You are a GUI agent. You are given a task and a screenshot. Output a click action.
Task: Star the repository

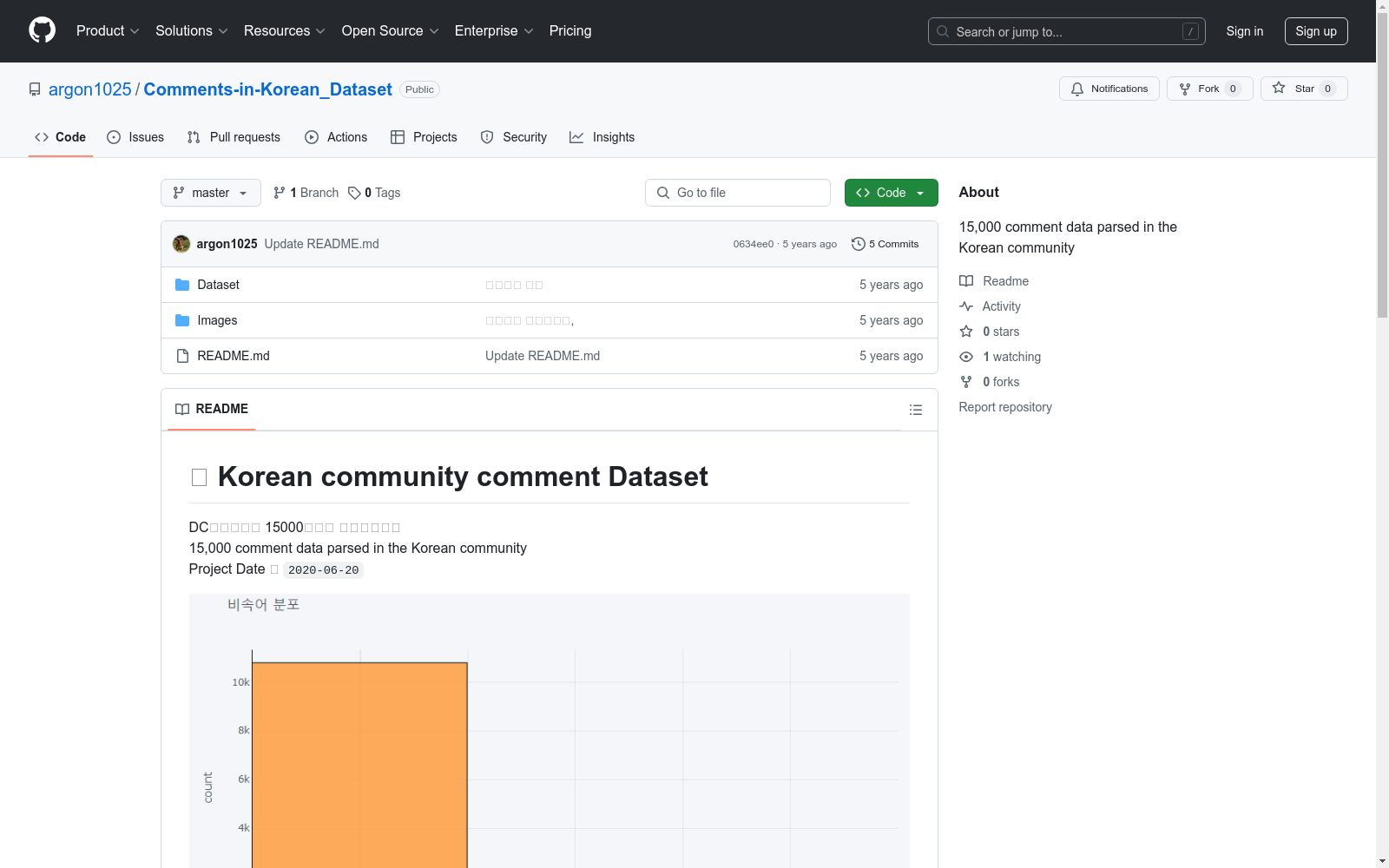pyautogui.click(x=1304, y=89)
